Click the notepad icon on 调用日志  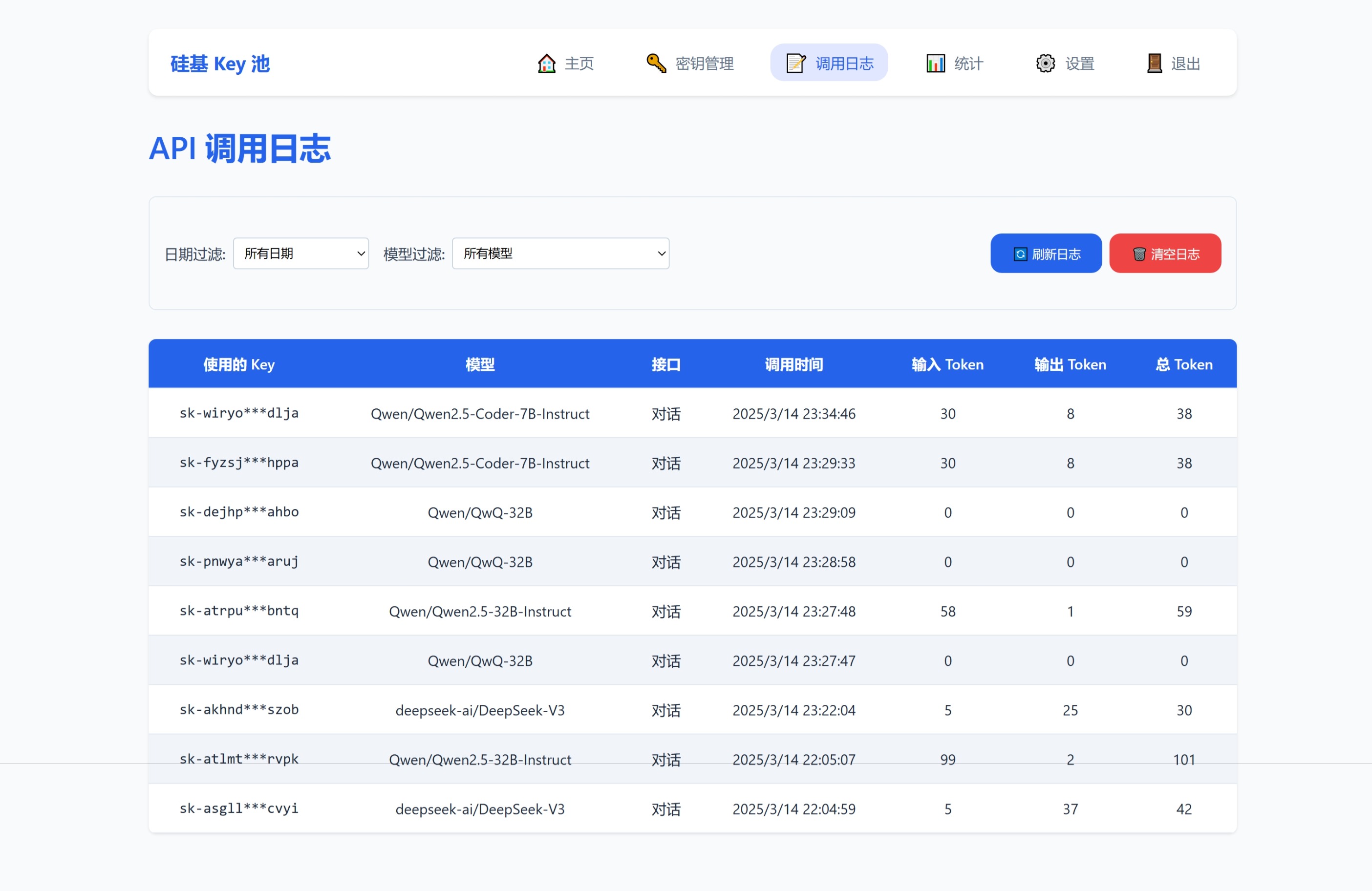(795, 63)
